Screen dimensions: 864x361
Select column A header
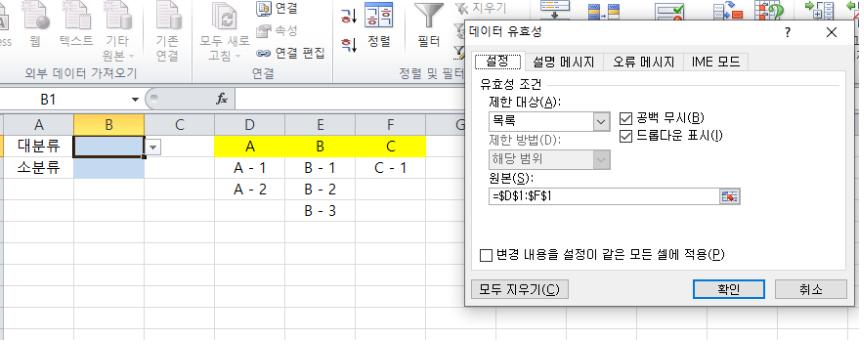[39, 125]
